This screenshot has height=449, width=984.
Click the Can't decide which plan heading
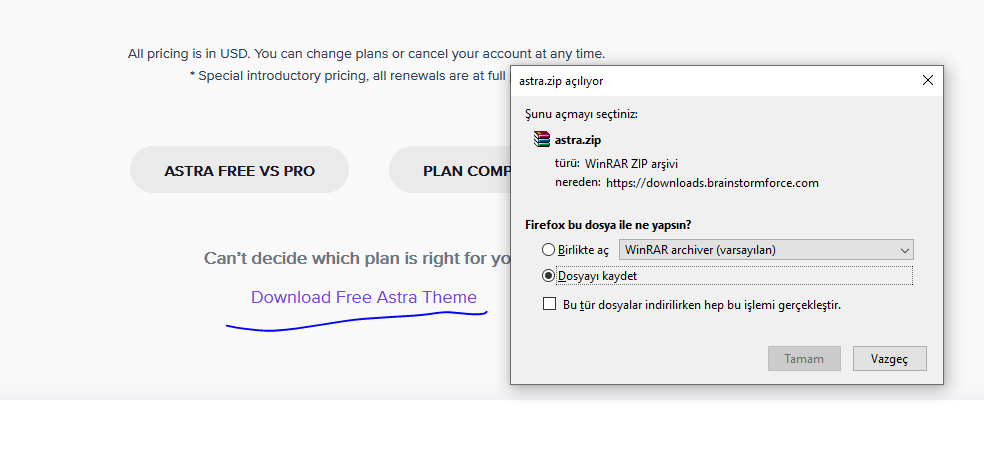coord(357,258)
